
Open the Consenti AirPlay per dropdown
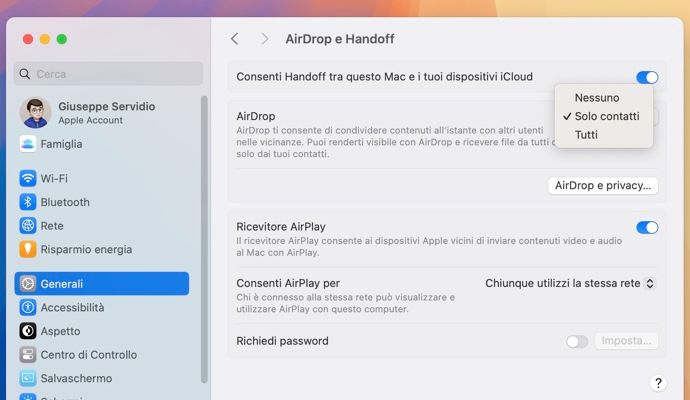click(569, 283)
